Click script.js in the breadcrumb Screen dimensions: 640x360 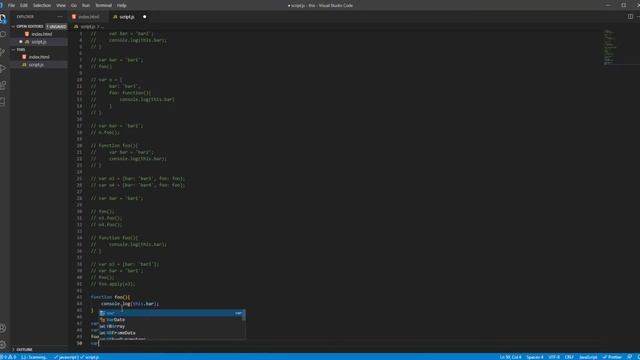click(x=87, y=27)
